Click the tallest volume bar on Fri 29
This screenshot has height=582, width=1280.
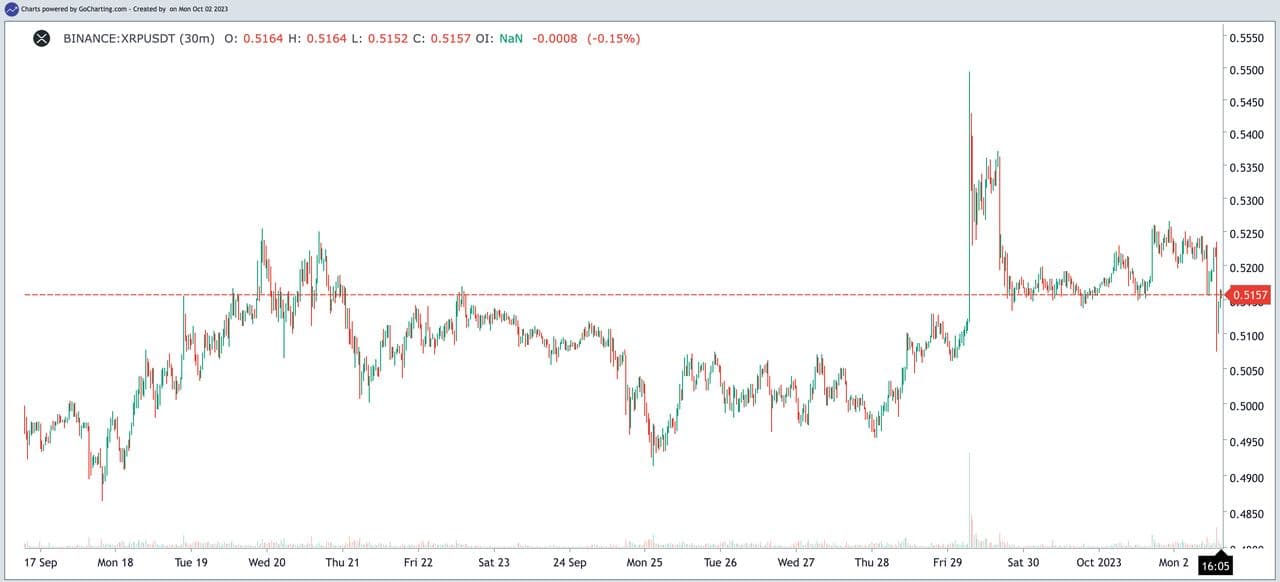click(x=969, y=500)
